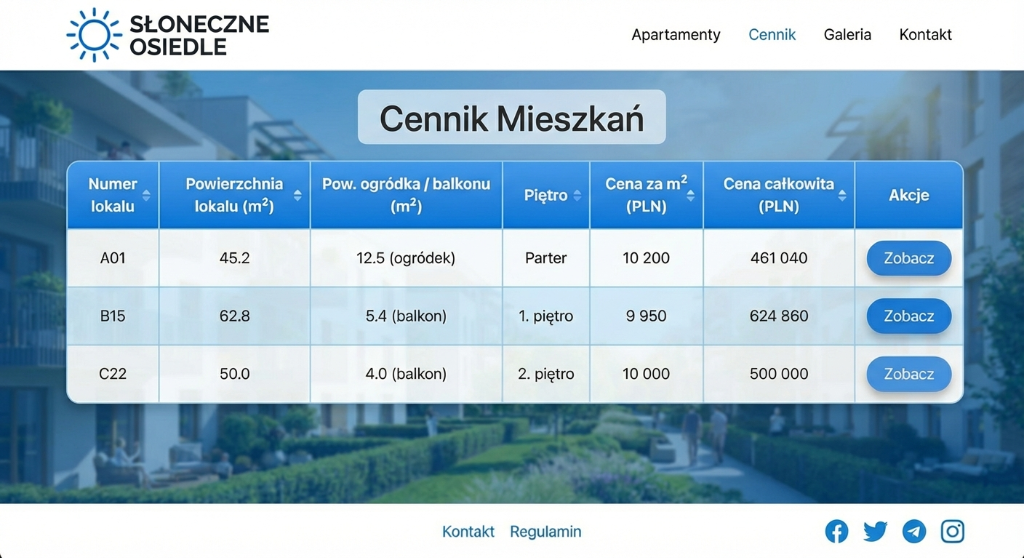Sort by Piętro column arrows
The height and width of the screenshot is (558, 1024).
[x=577, y=195]
